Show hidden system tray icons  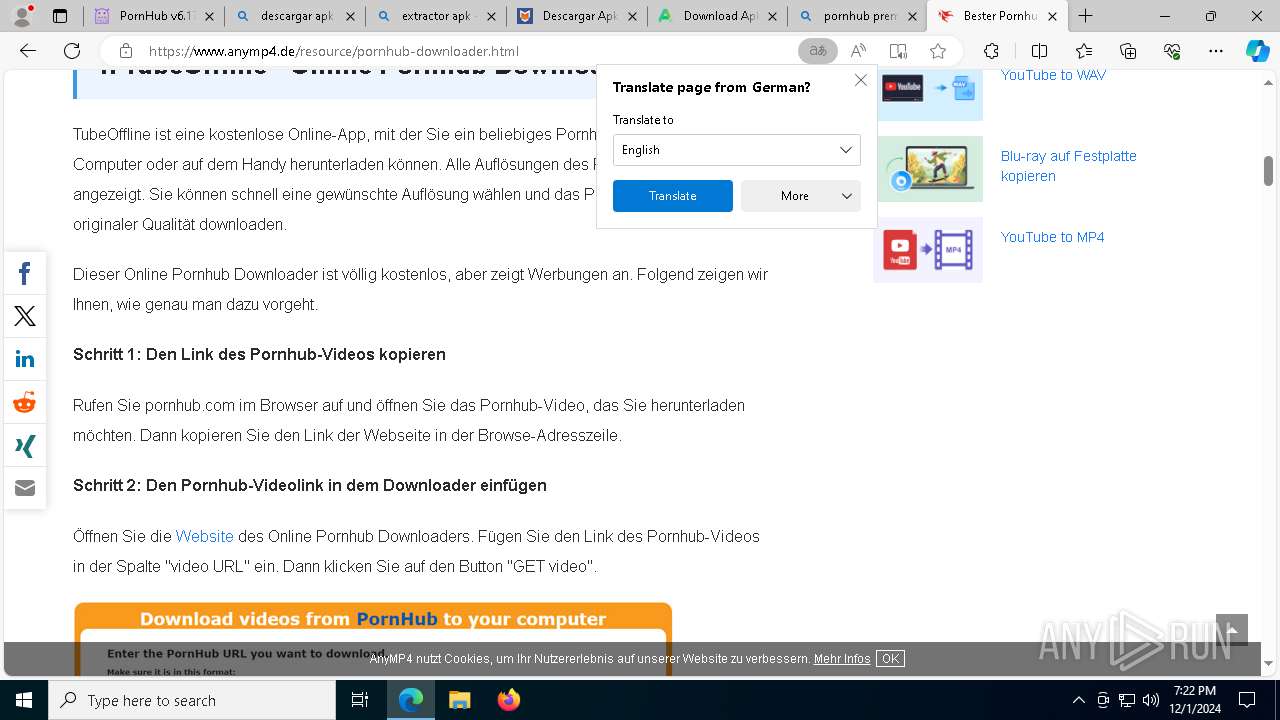point(1078,700)
